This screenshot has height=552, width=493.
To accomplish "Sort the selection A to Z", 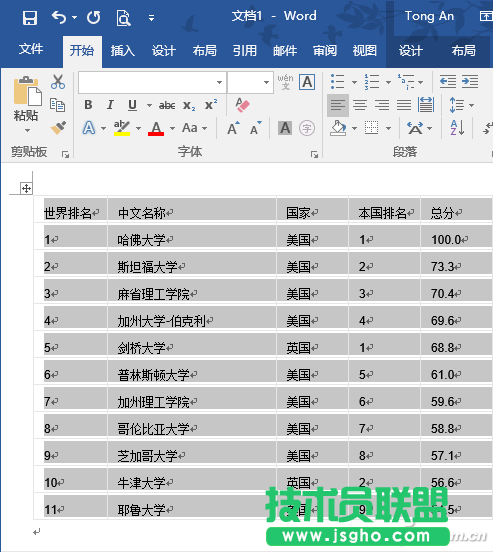I will [x=457, y=128].
